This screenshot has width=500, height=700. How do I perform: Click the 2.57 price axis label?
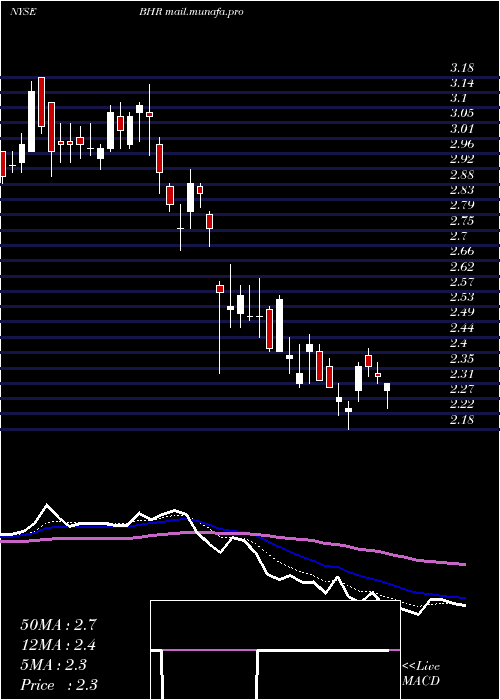coord(462,282)
